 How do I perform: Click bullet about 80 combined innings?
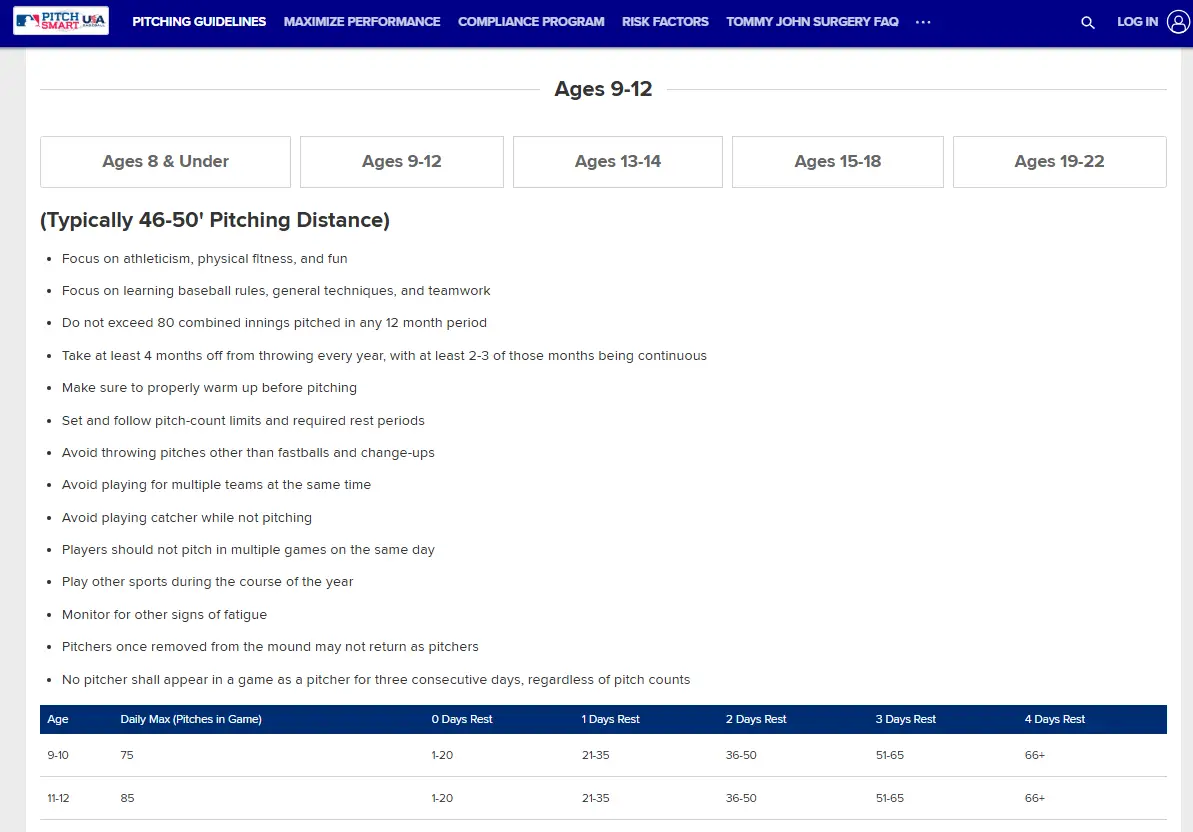(x=274, y=322)
